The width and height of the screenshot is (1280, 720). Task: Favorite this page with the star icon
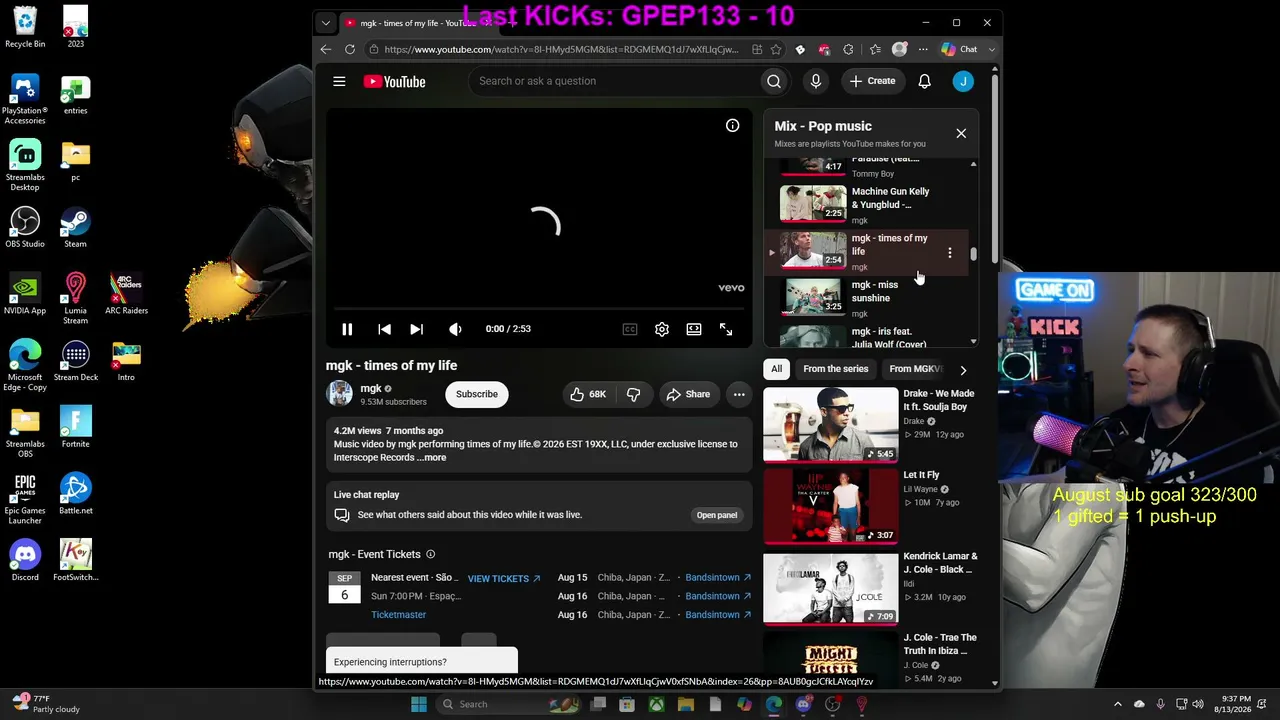pyautogui.click(x=776, y=49)
